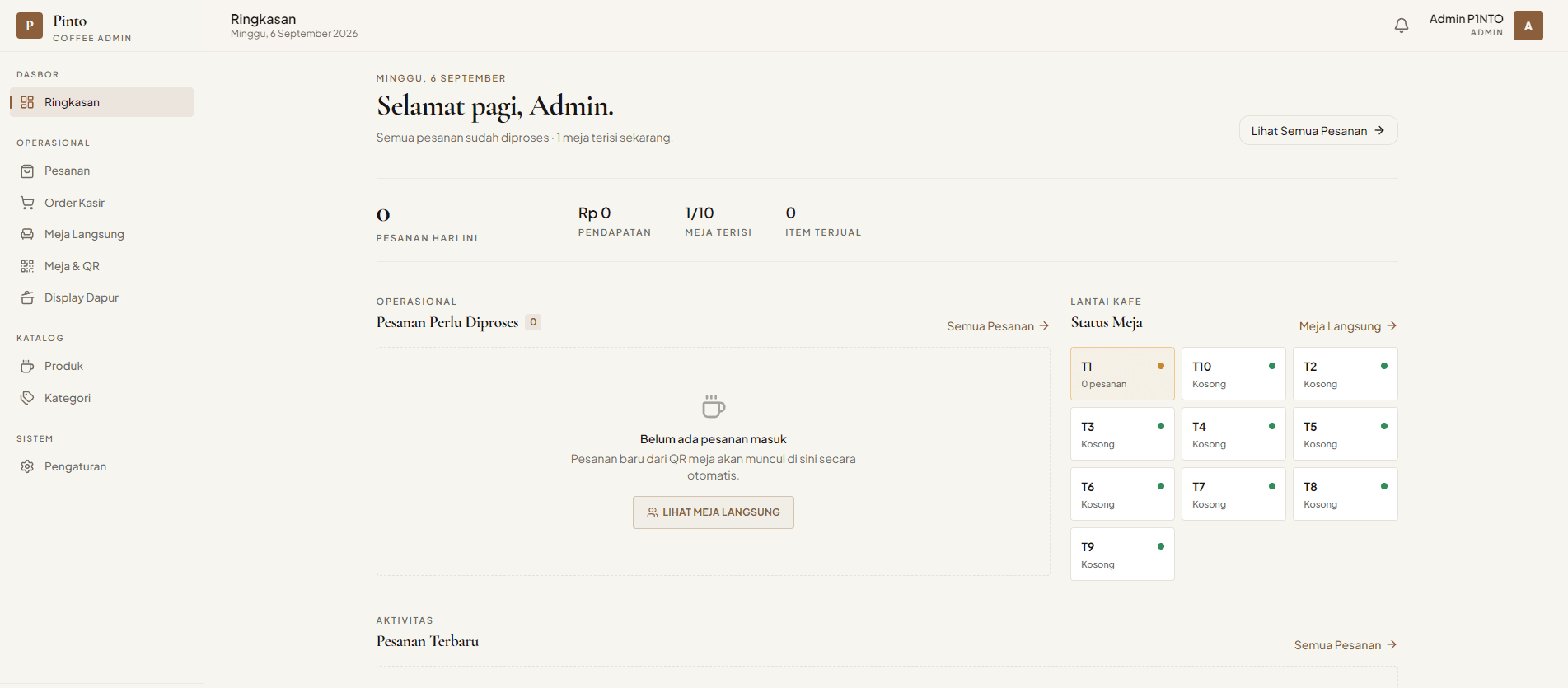Select table card T9
Screen dimensions: 1568x688
point(1122,555)
